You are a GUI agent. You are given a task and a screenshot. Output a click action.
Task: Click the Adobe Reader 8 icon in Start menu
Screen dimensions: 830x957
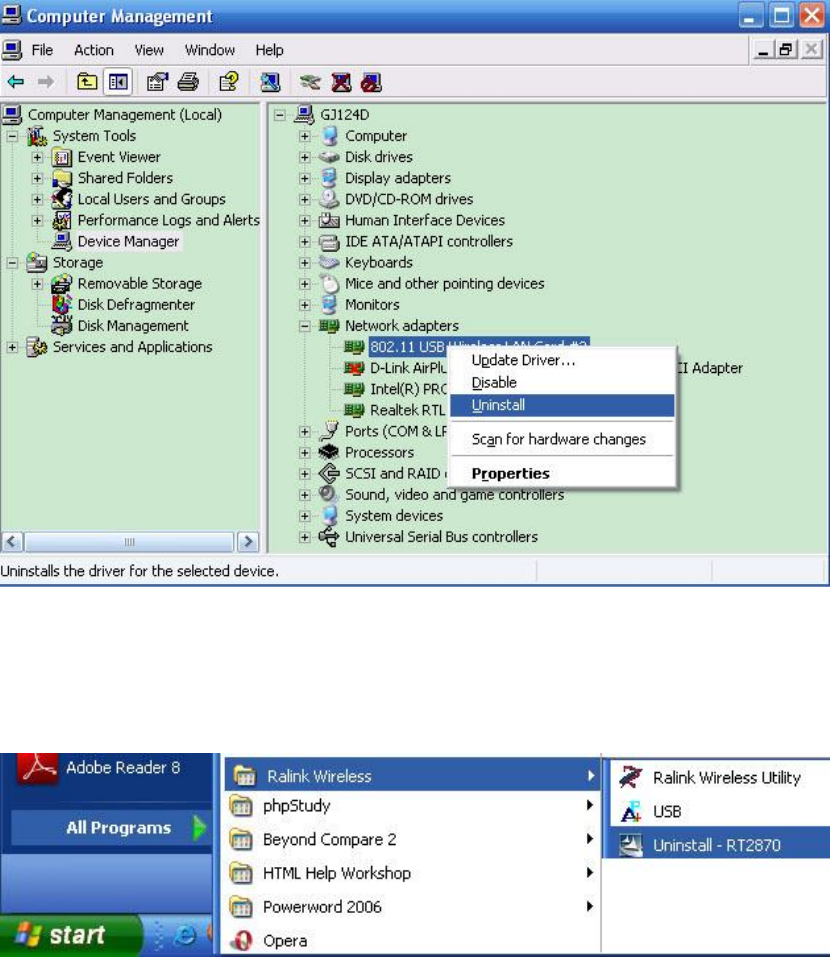38,768
